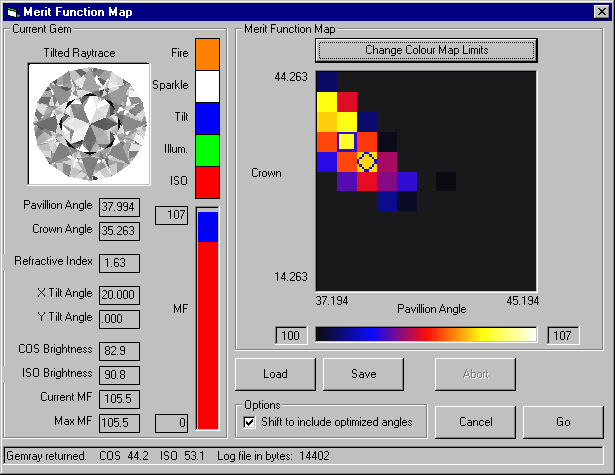Click the Cancel button
615x475 pixels.
pos(475,422)
